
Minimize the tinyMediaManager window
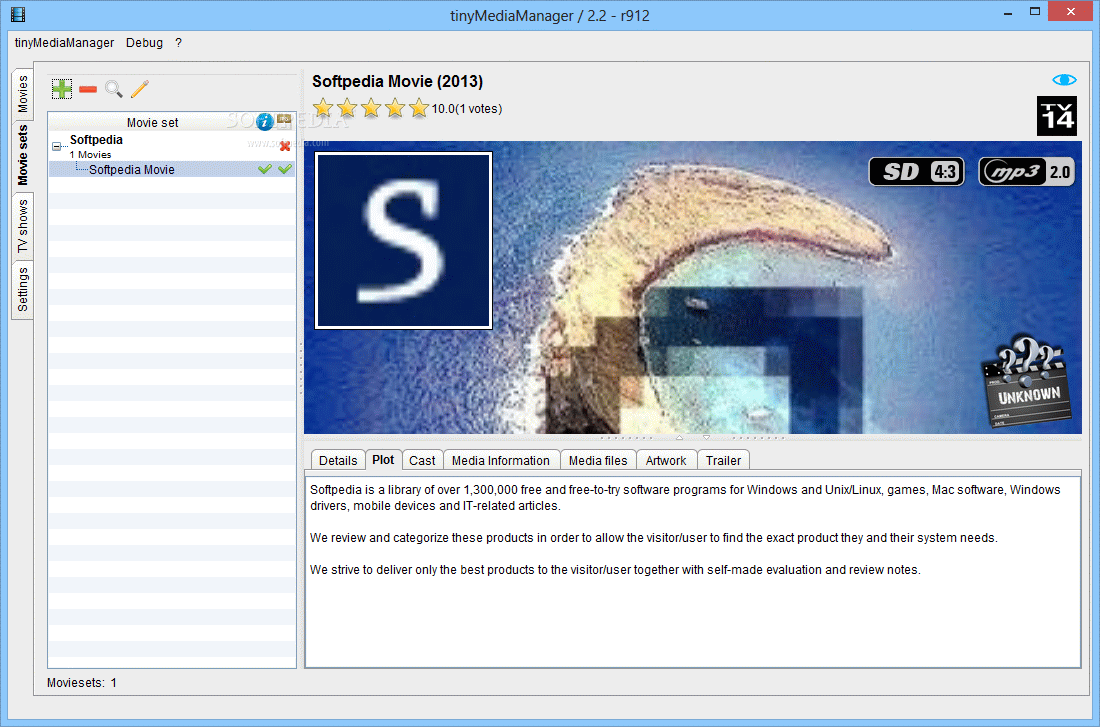1008,13
